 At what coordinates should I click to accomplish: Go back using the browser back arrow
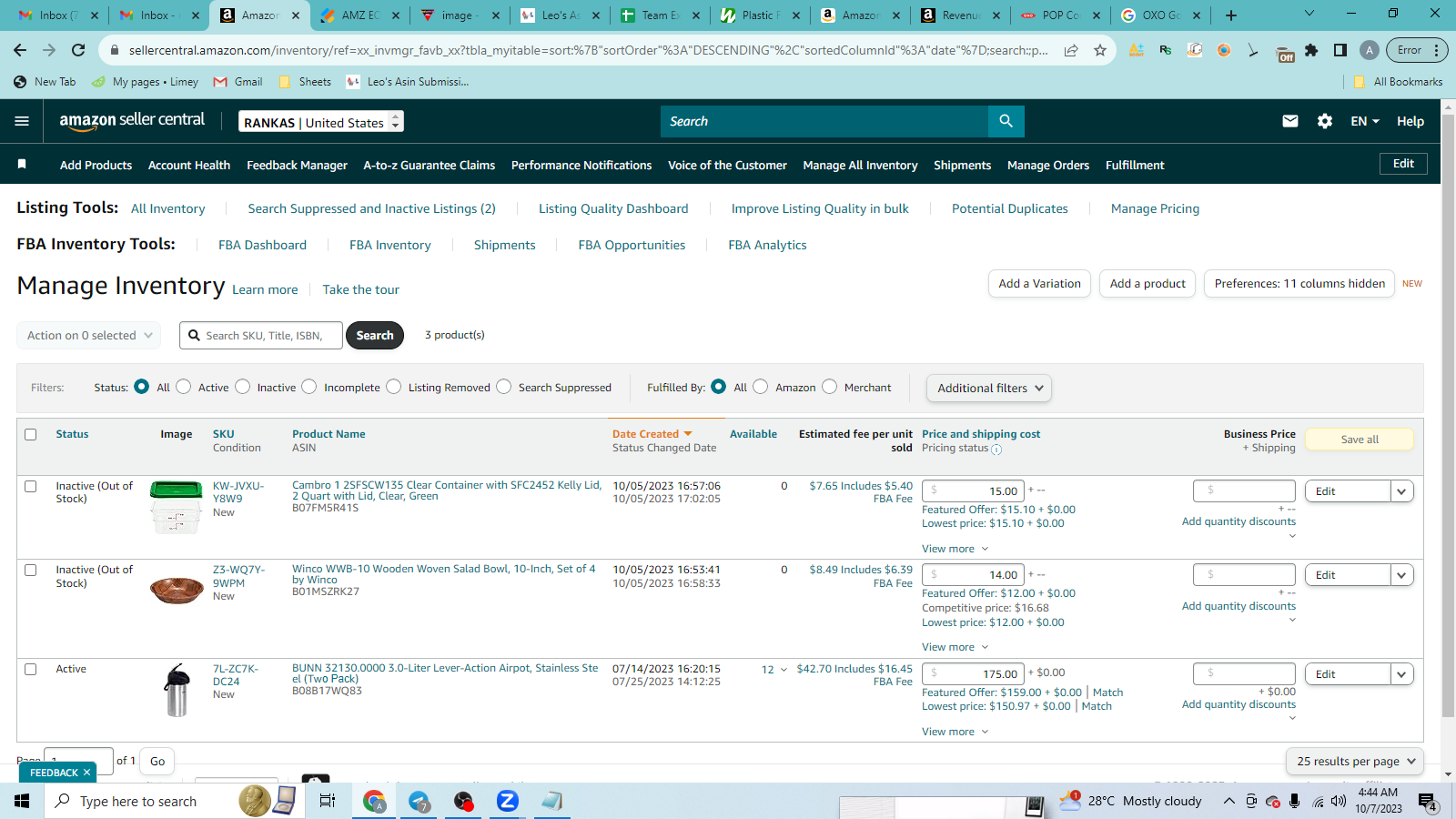click(20, 50)
